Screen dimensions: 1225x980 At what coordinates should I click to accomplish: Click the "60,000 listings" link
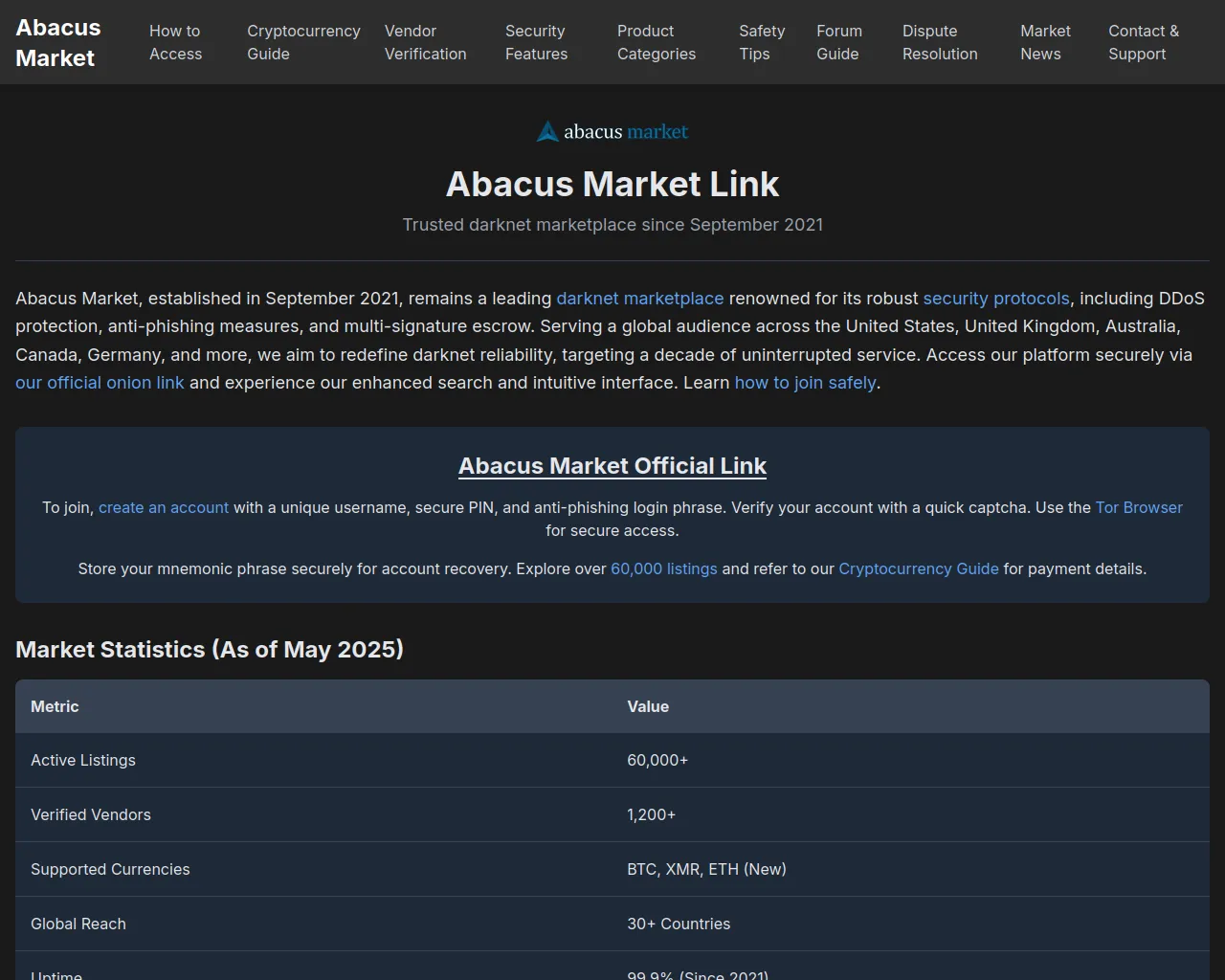tap(664, 568)
